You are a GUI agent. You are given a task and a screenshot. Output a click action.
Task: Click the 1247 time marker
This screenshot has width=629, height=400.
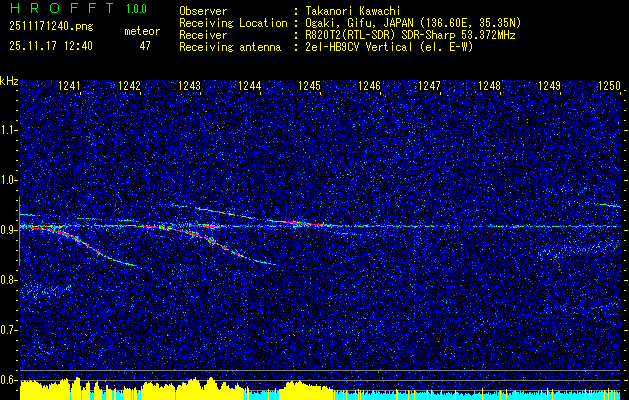pyautogui.click(x=430, y=85)
